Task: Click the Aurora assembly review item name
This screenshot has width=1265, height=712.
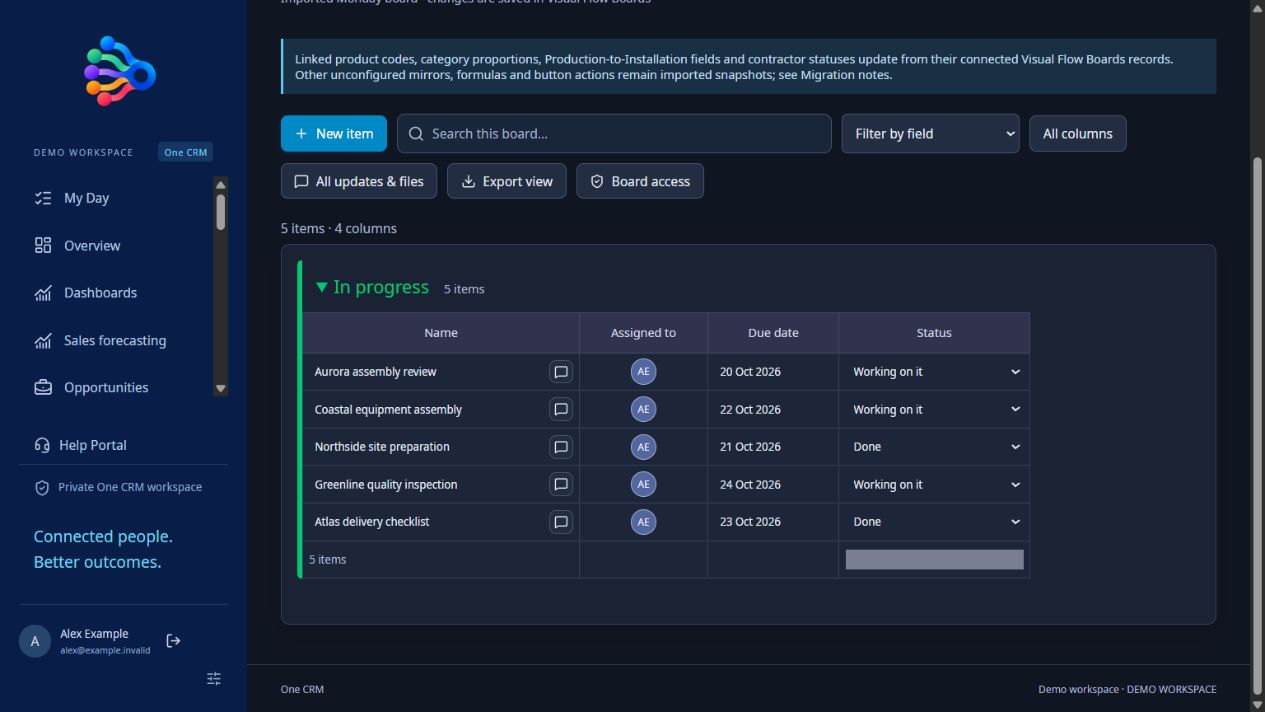Action: pos(376,372)
